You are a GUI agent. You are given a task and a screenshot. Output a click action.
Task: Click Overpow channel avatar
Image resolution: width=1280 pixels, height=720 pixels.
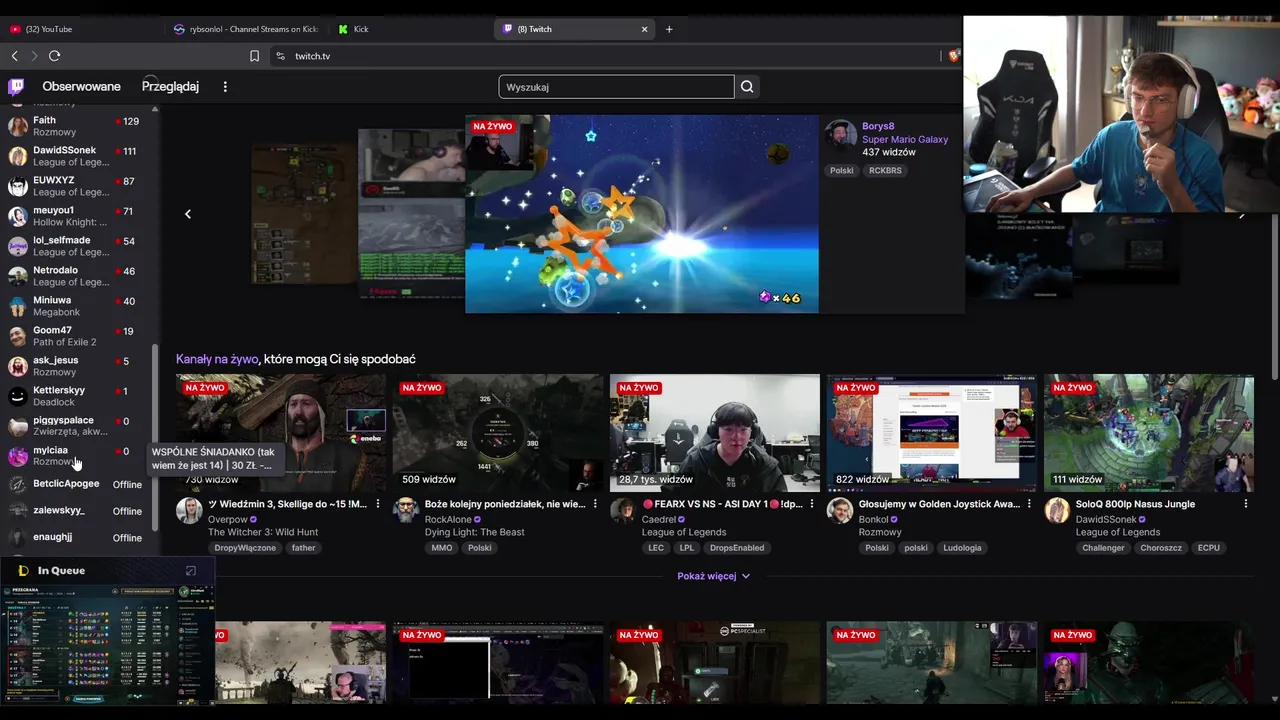189,511
